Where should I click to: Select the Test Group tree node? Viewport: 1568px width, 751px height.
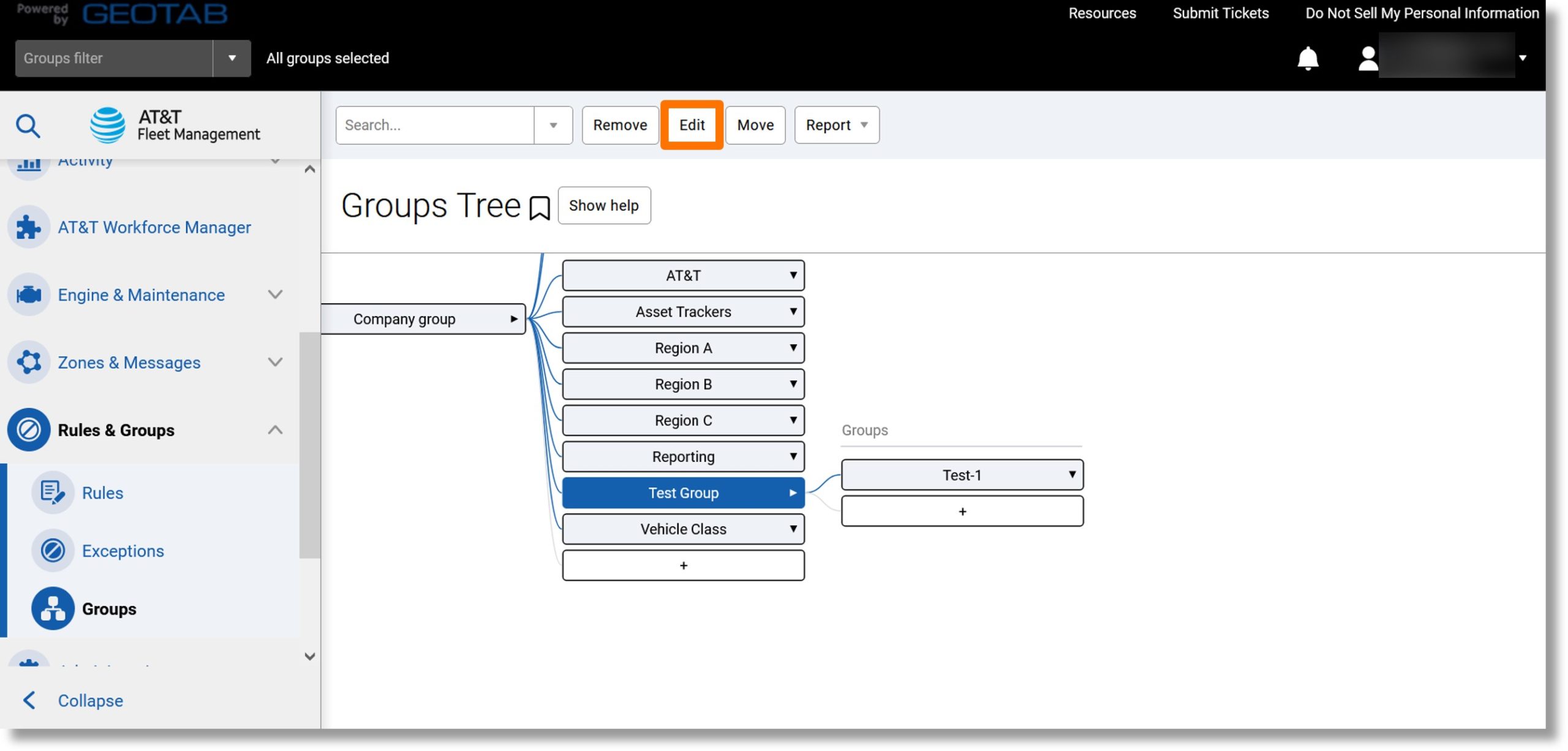point(683,492)
